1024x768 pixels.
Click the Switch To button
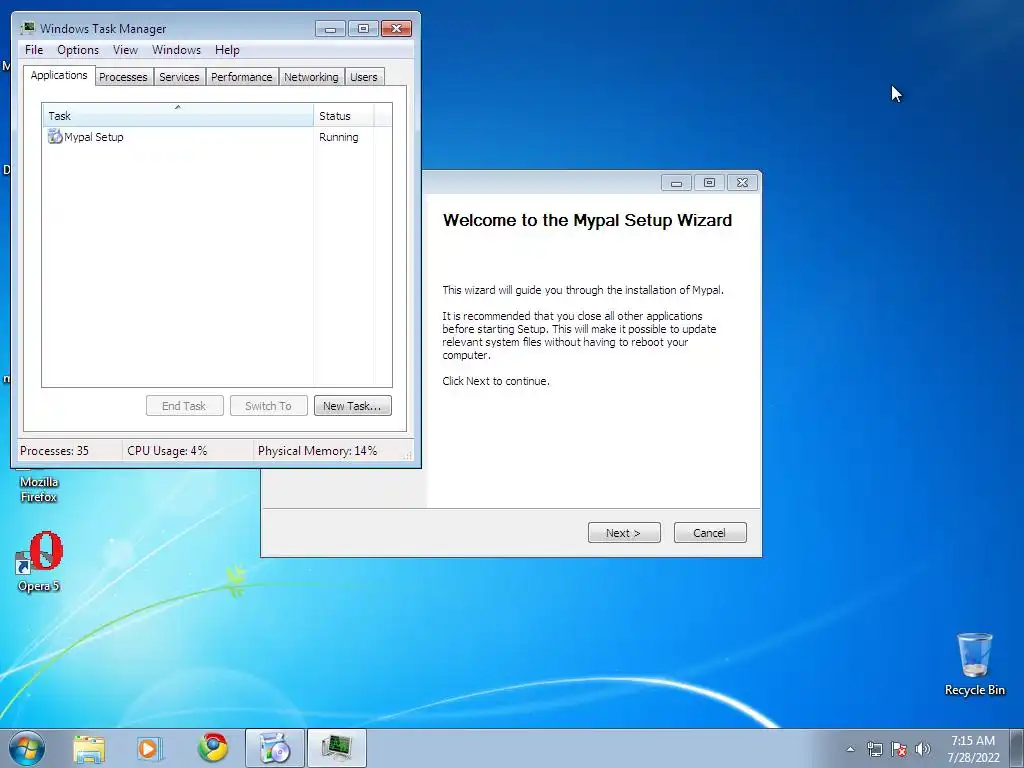[x=268, y=406]
